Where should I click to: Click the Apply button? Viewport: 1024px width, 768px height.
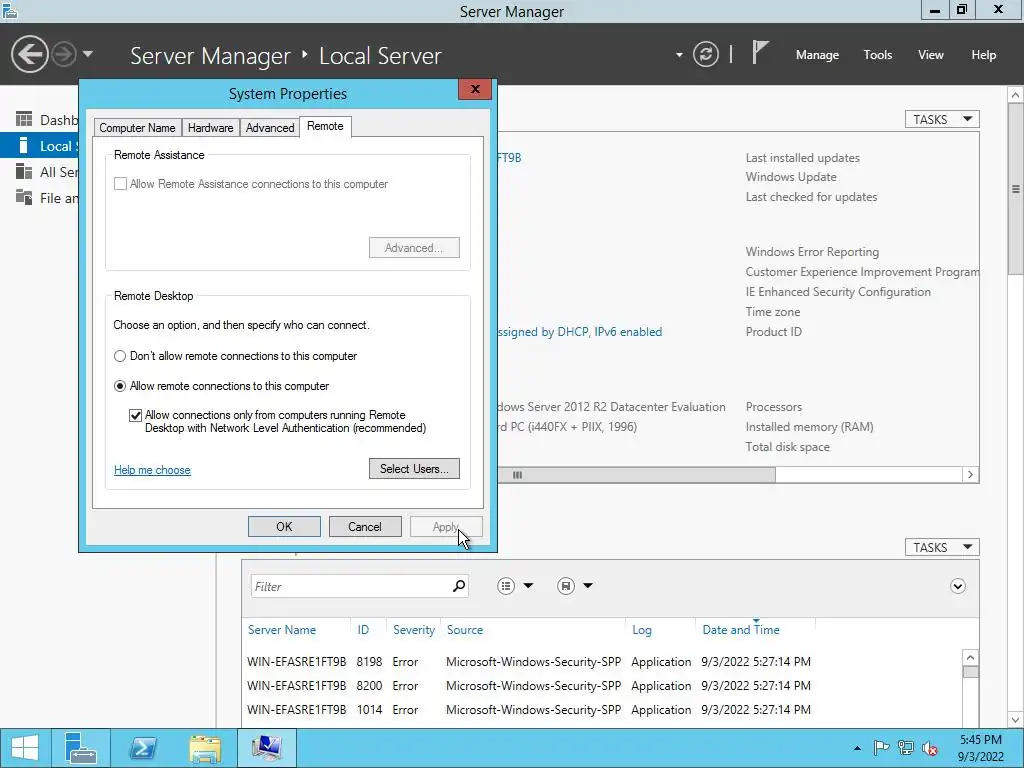point(446,526)
